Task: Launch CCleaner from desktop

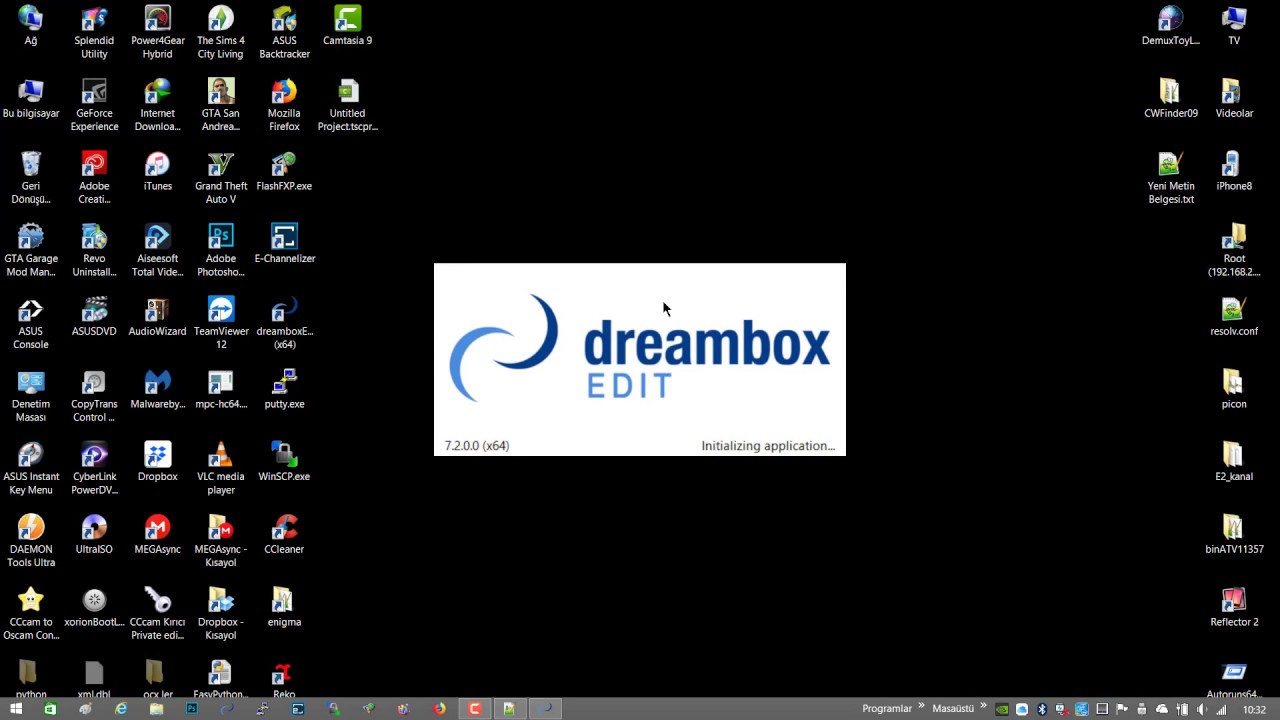Action: click(x=284, y=534)
